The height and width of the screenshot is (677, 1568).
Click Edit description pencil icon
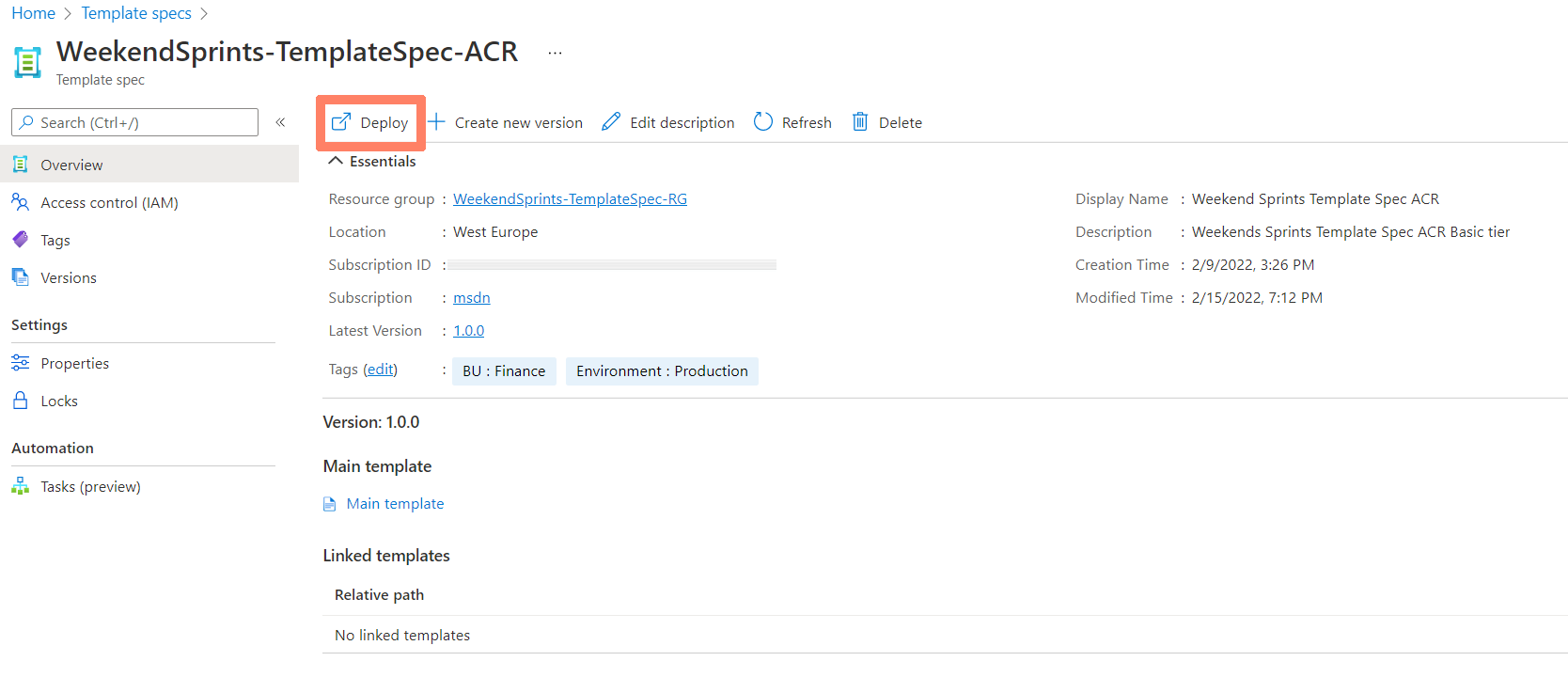(611, 122)
